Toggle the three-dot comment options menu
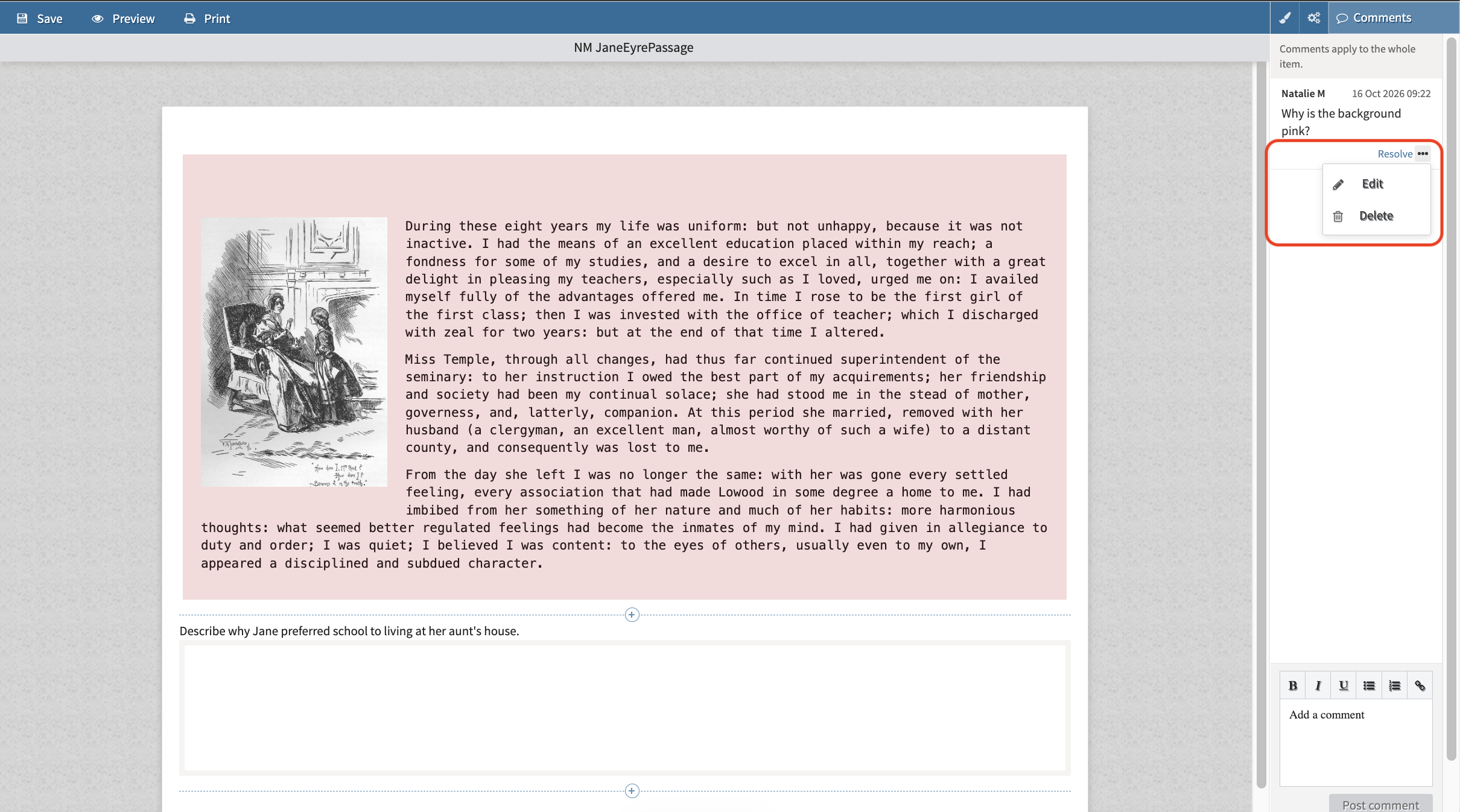The height and width of the screenshot is (812, 1460). click(1423, 154)
